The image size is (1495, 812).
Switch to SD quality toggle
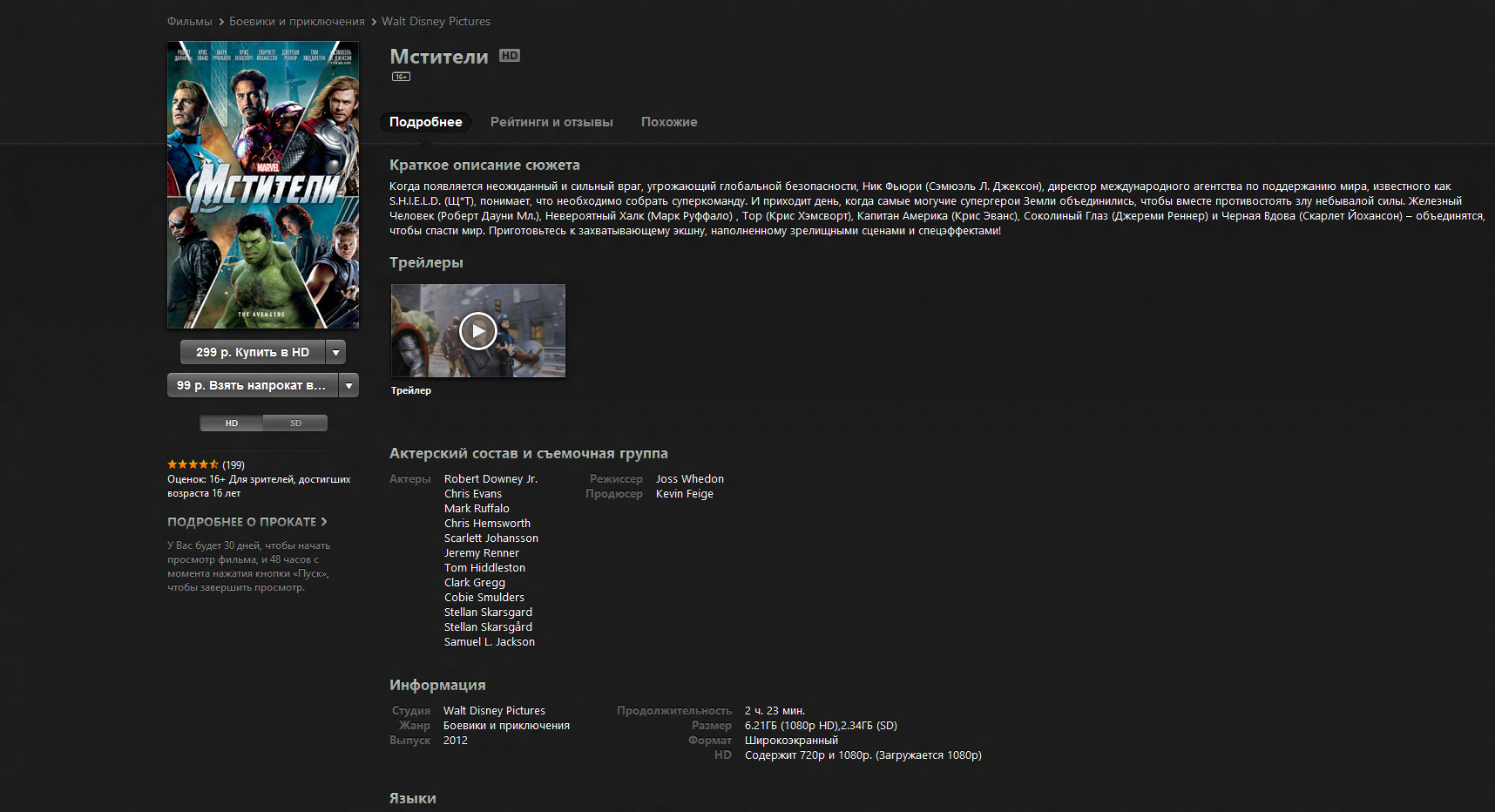[295, 423]
